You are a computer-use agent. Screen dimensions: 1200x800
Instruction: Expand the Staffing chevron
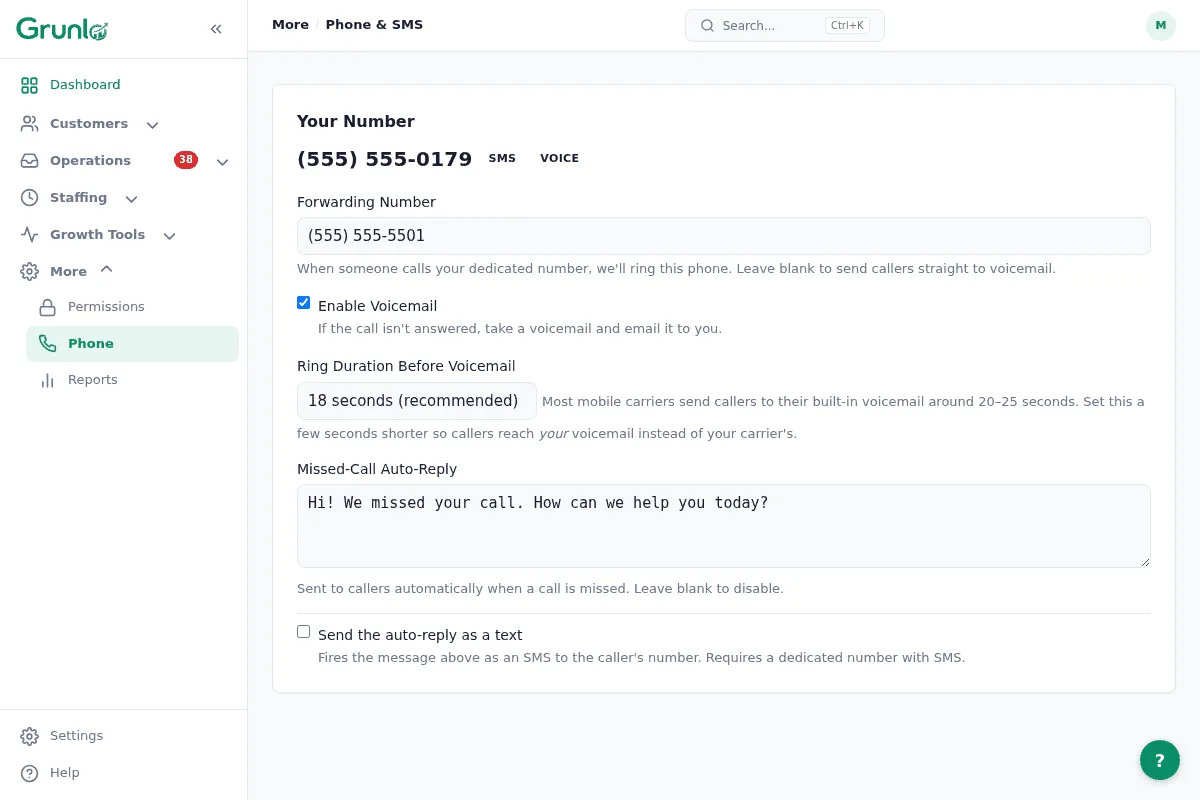[131, 199]
